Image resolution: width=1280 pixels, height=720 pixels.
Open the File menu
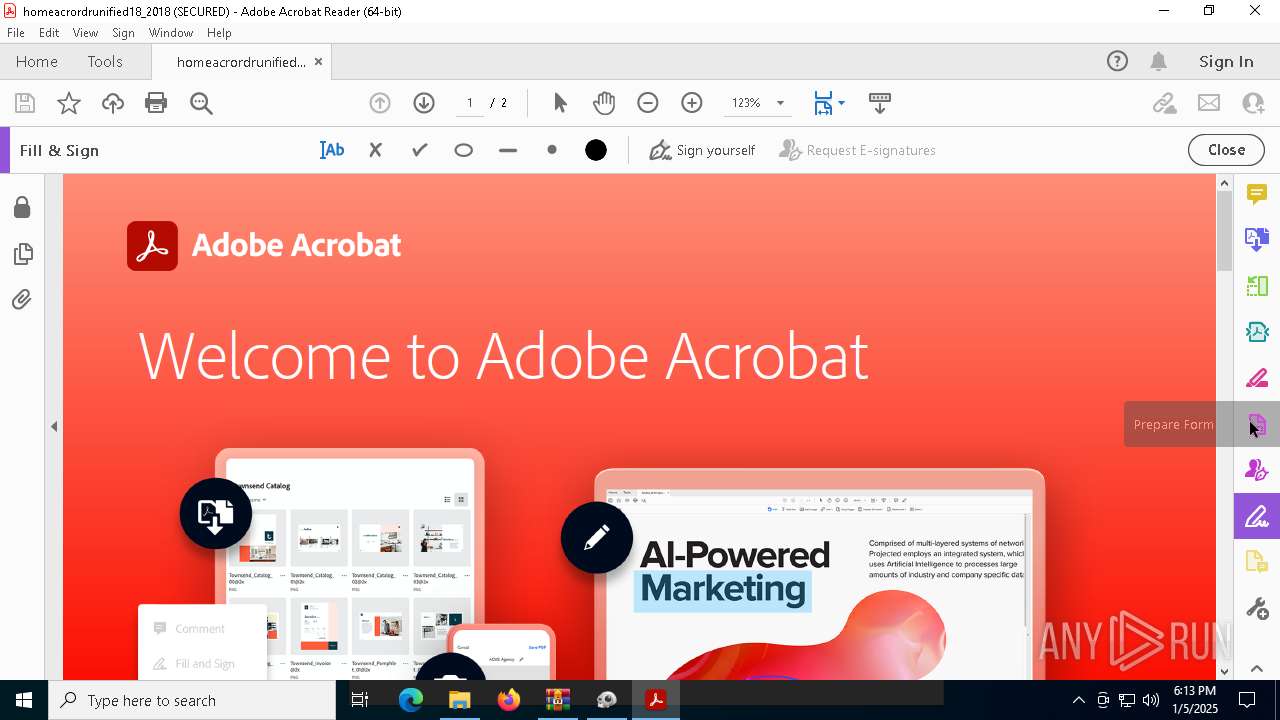click(16, 33)
